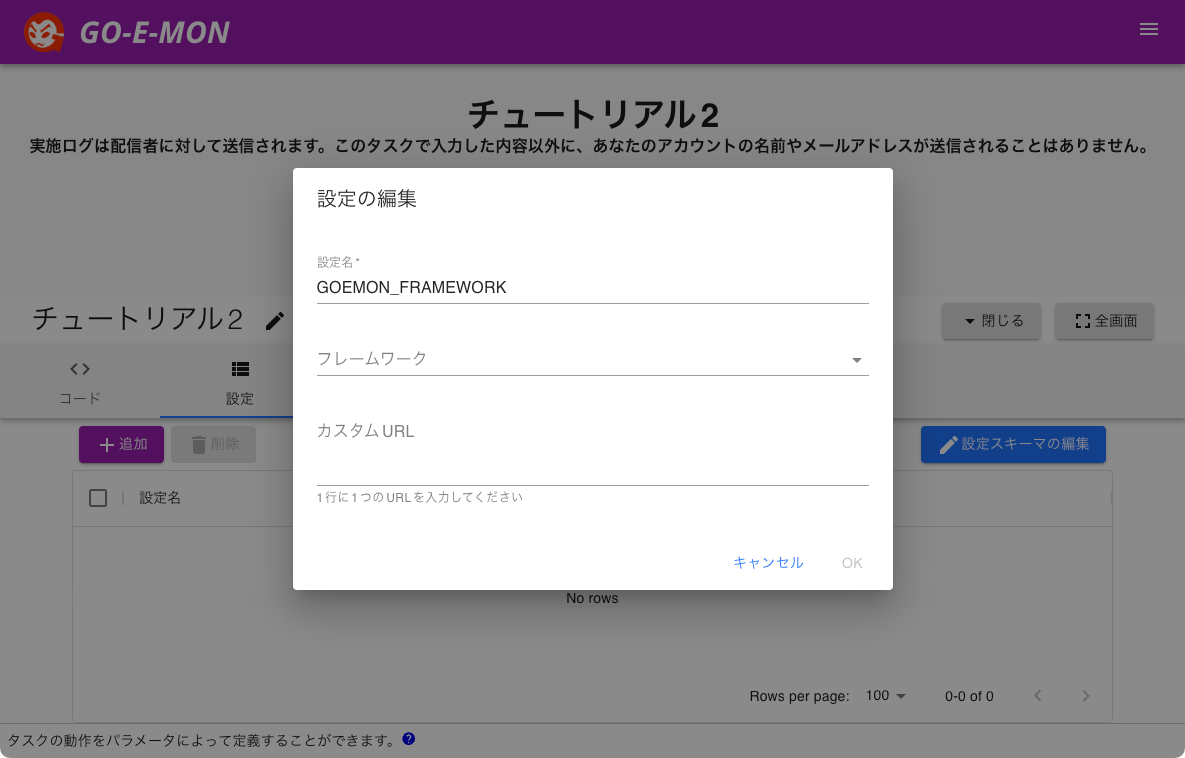Screen dimensions: 1185x758
Task: Select the code brackets icon above コード
Action: pos(79,368)
